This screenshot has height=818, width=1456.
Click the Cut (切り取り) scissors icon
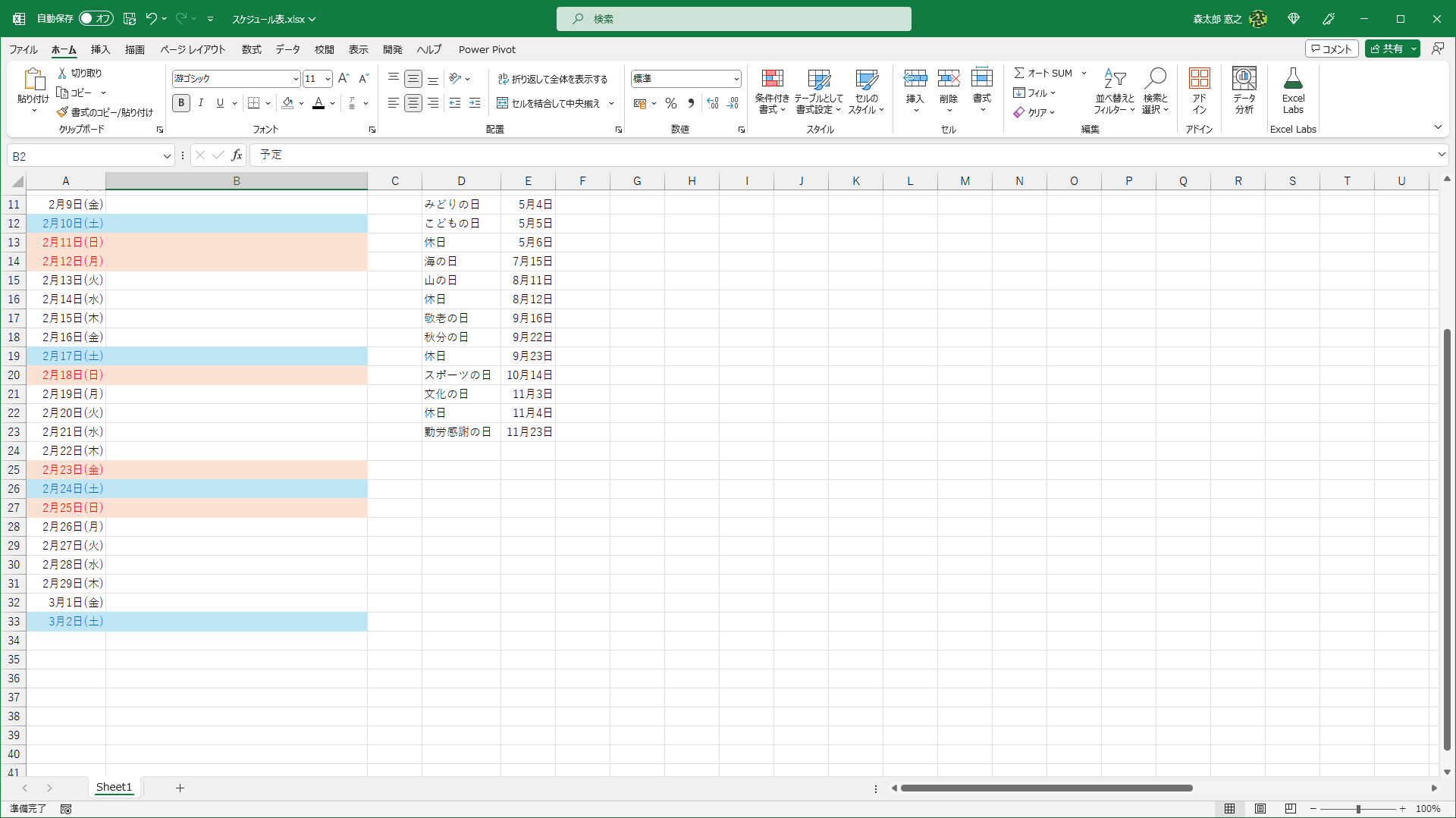coord(62,73)
